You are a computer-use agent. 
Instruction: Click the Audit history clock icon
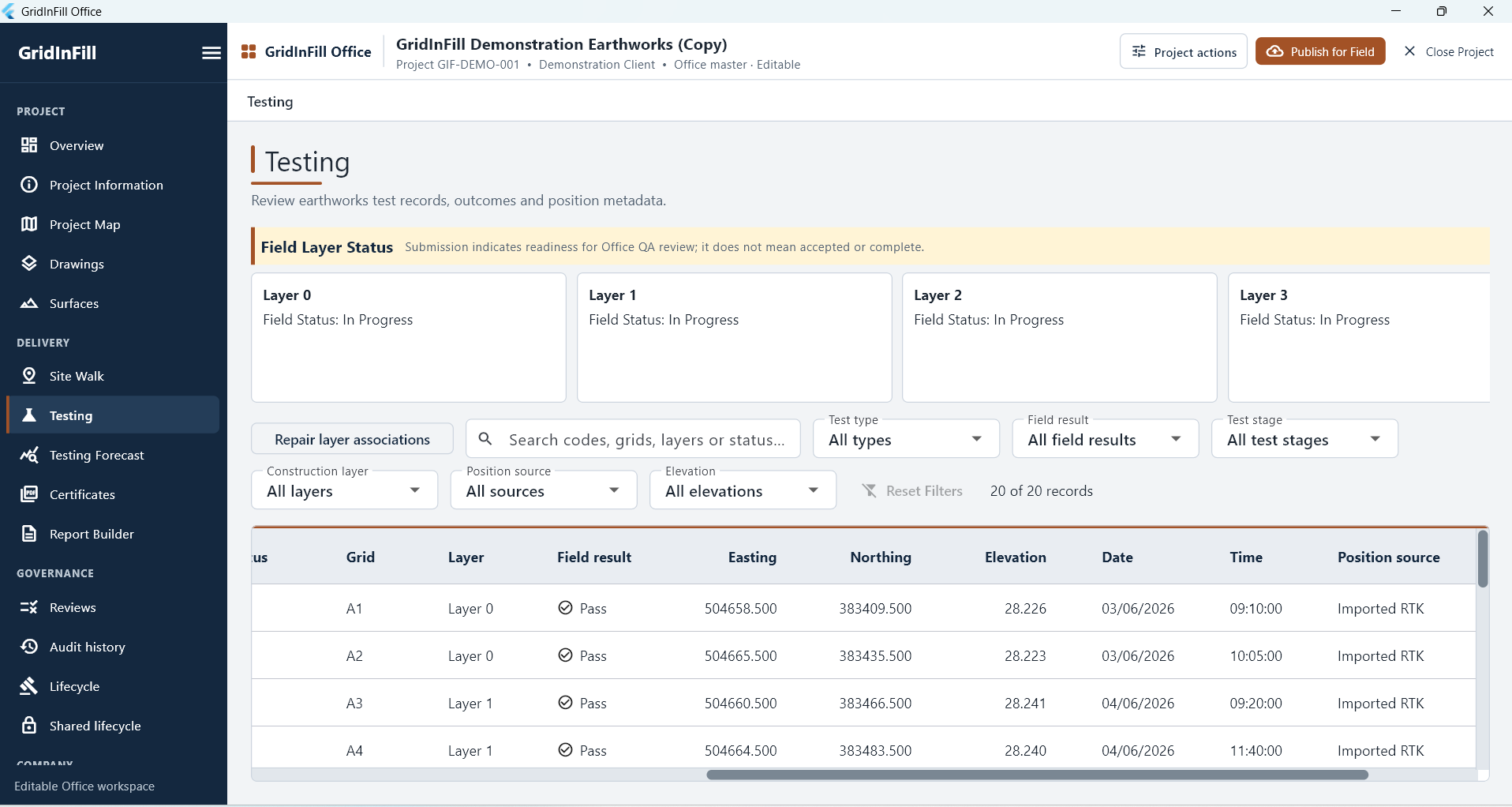(x=29, y=647)
